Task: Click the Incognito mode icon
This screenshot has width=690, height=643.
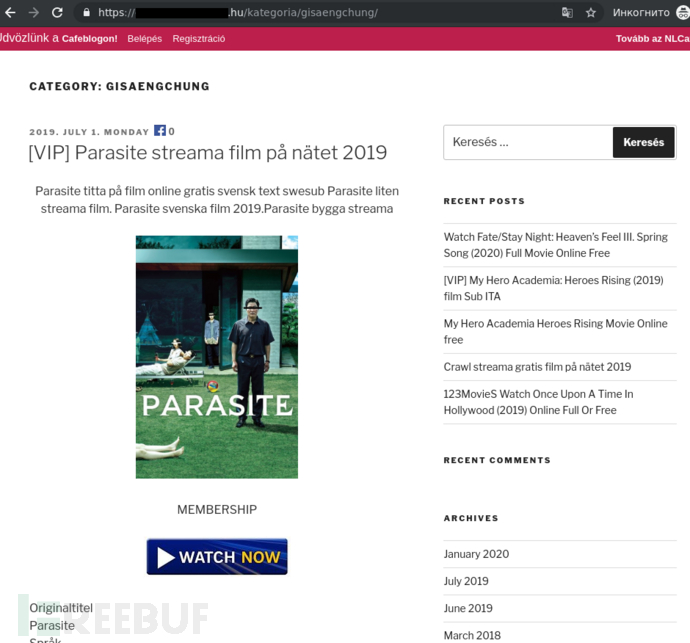Action: click(683, 12)
